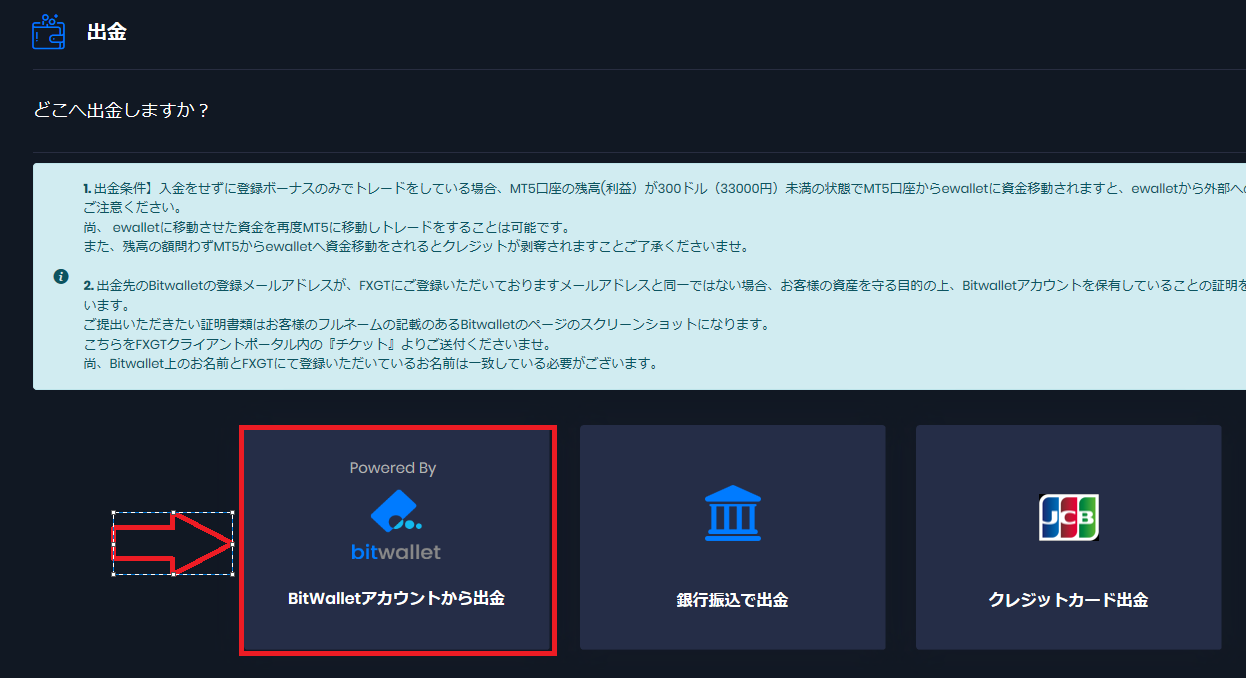Click the 出金 page heading text
The height and width of the screenshot is (678, 1246).
[x=107, y=32]
